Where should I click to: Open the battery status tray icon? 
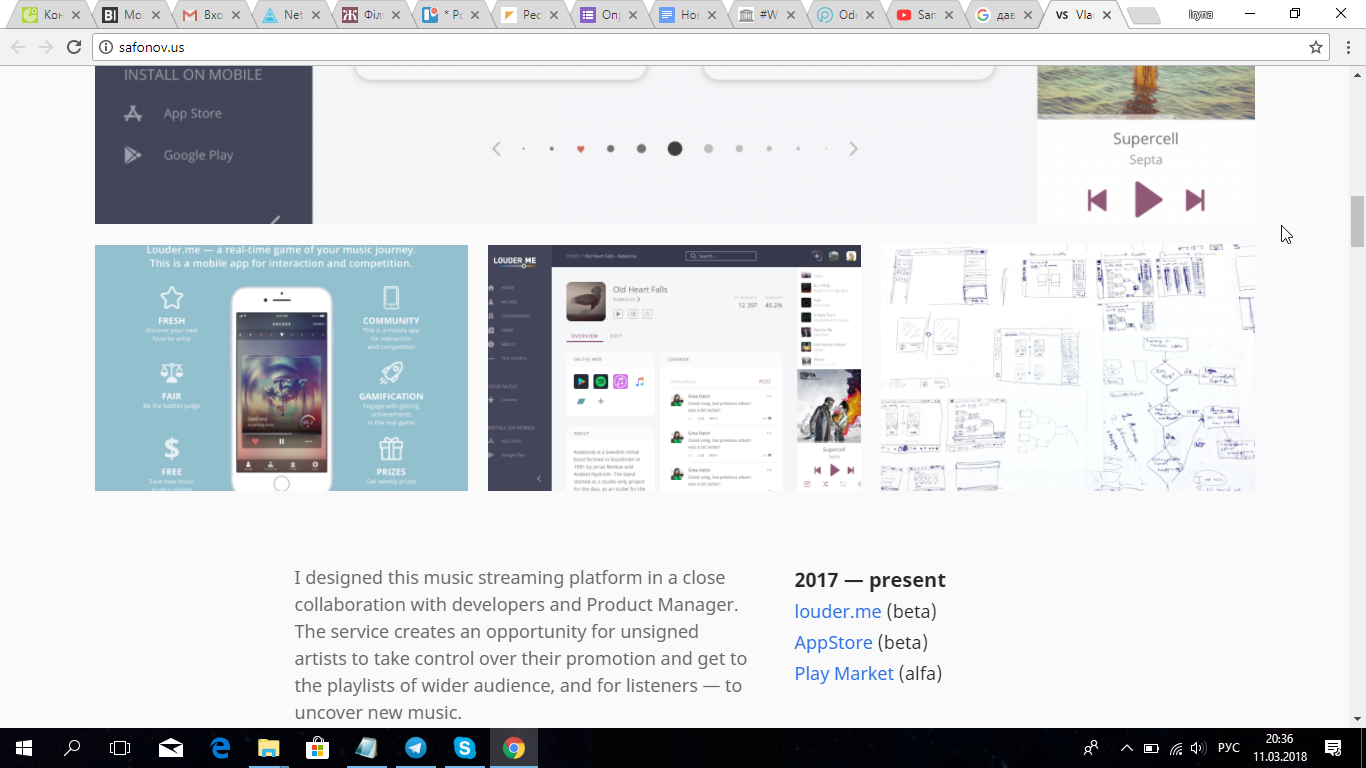(x=1151, y=748)
